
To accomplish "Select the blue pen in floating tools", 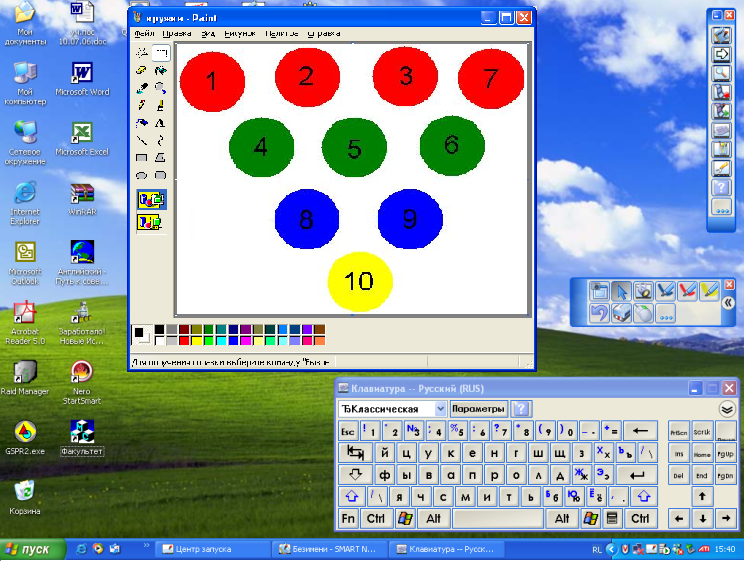I will [665, 290].
